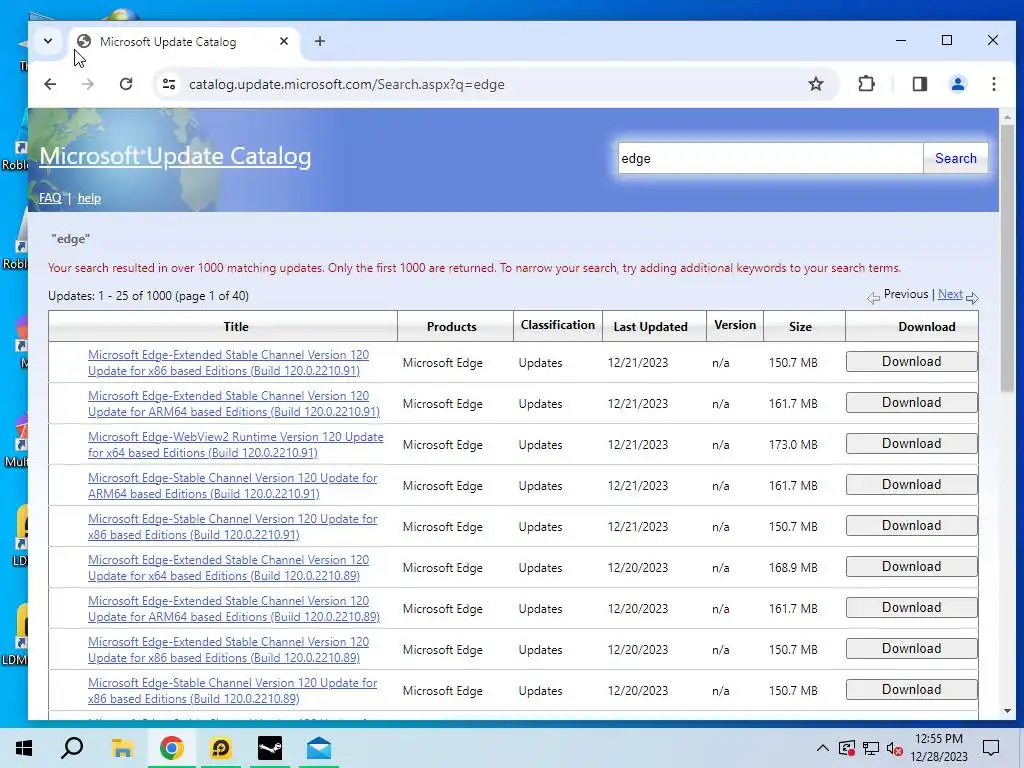Download the WebView2 Runtime x64 update

(912, 444)
